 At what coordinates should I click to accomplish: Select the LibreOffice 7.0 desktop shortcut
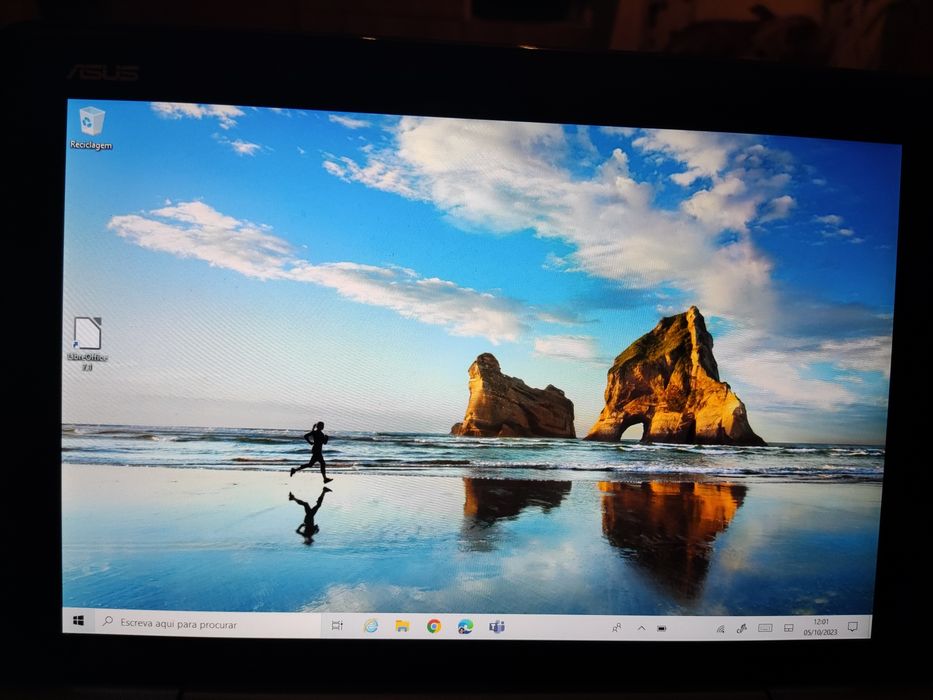[x=87, y=343]
